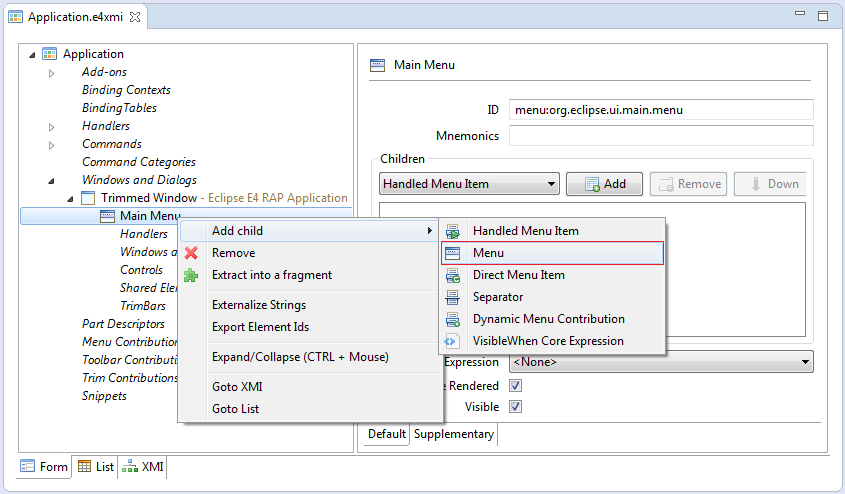Click the Direct Menu Item icon
Screen dimensions: 845x494
pyautogui.click(x=453, y=275)
